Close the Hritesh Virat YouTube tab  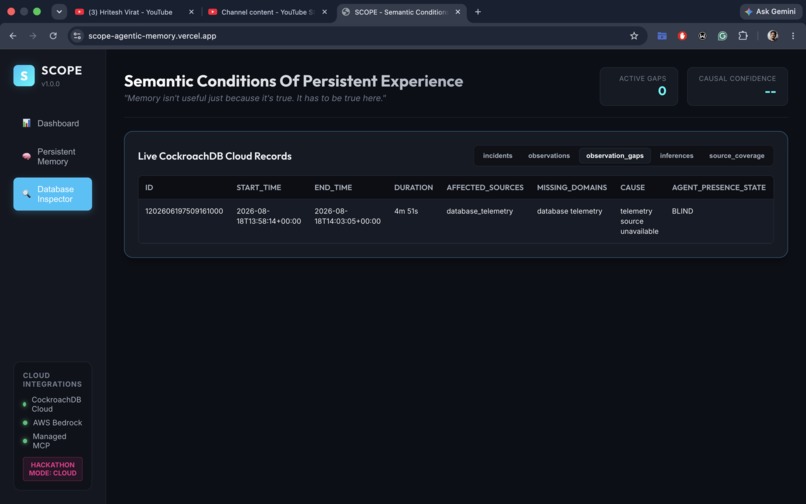click(x=191, y=12)
